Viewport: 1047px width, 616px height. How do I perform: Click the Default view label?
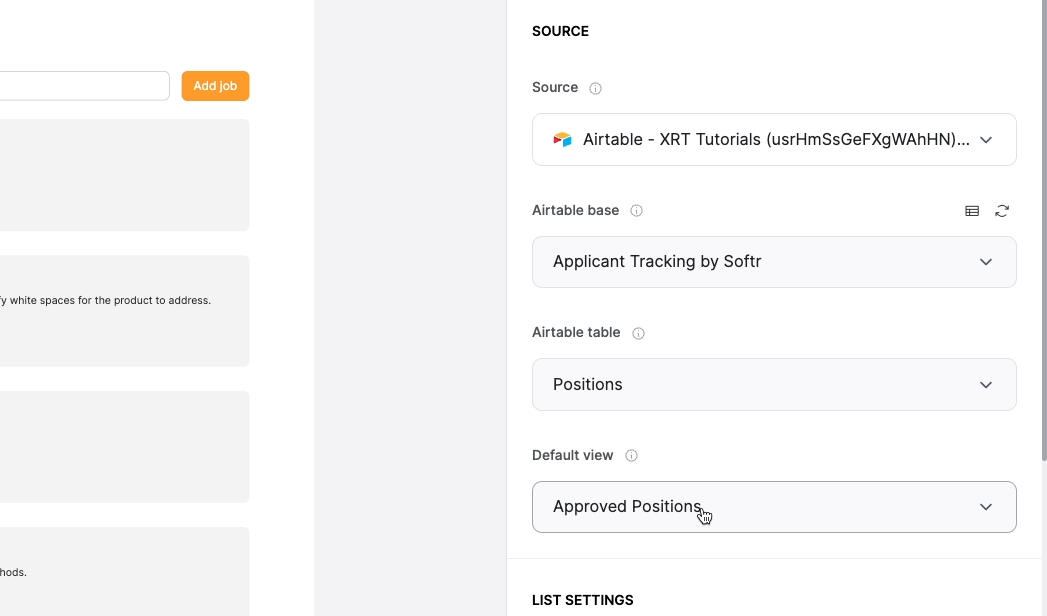(x=572, y=455)
